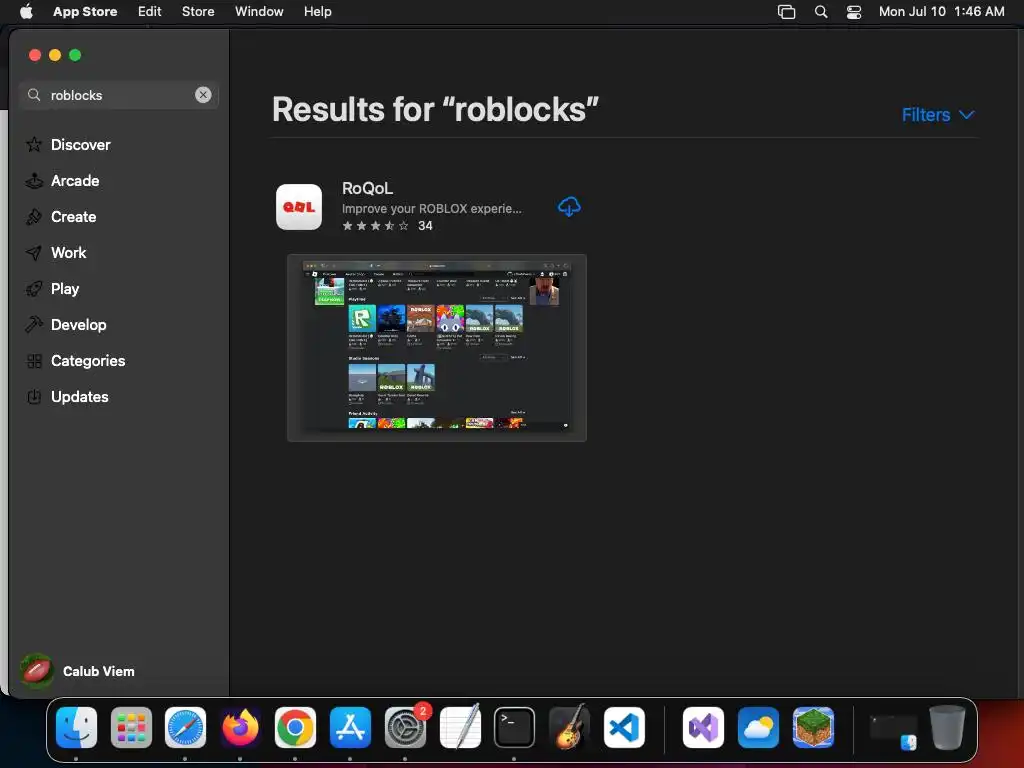Launch GarageBand from the Dock
The image size is (1024, 768).
pos(569,727)
